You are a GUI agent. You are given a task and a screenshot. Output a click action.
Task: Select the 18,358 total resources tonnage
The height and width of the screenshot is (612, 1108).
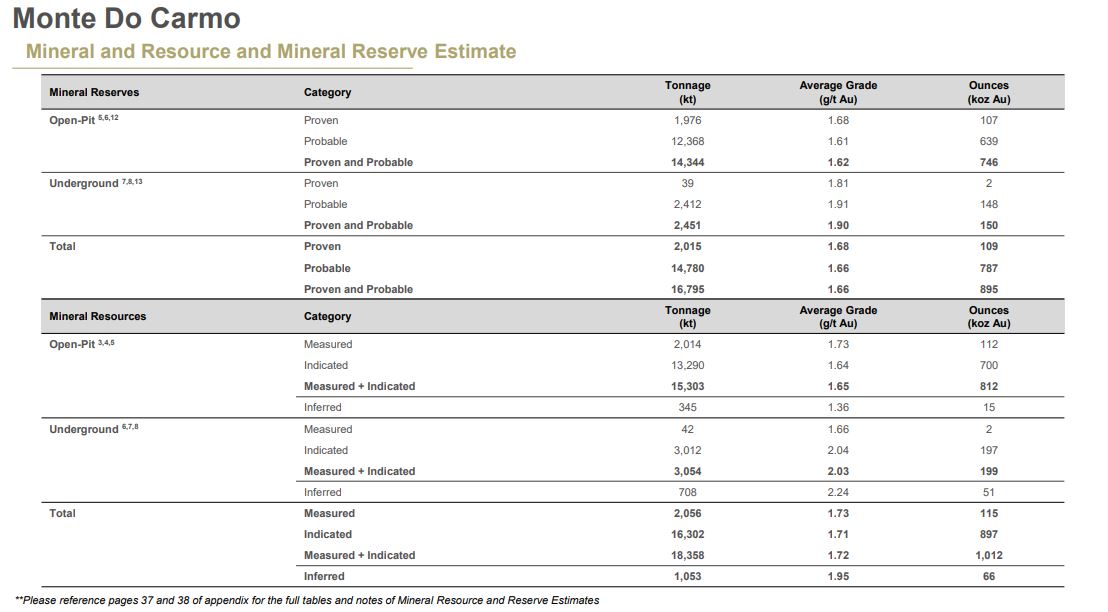tap(687, 556)
